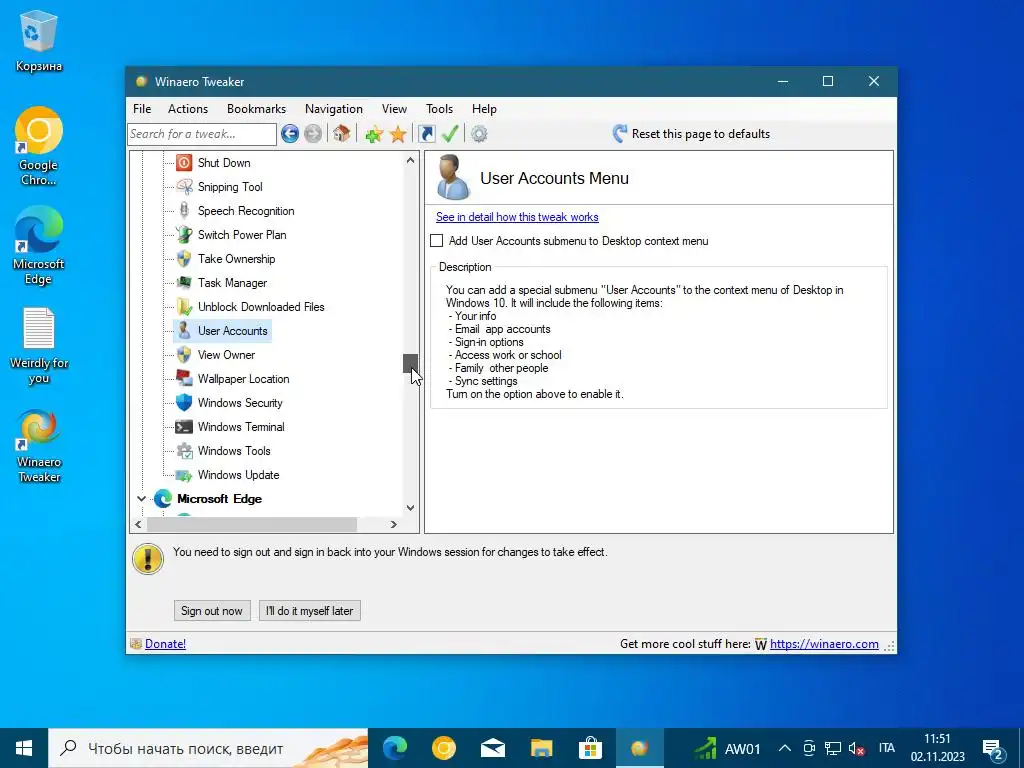
Task: Click the Windows Update tree icon
Action: (x=184, y=475)
